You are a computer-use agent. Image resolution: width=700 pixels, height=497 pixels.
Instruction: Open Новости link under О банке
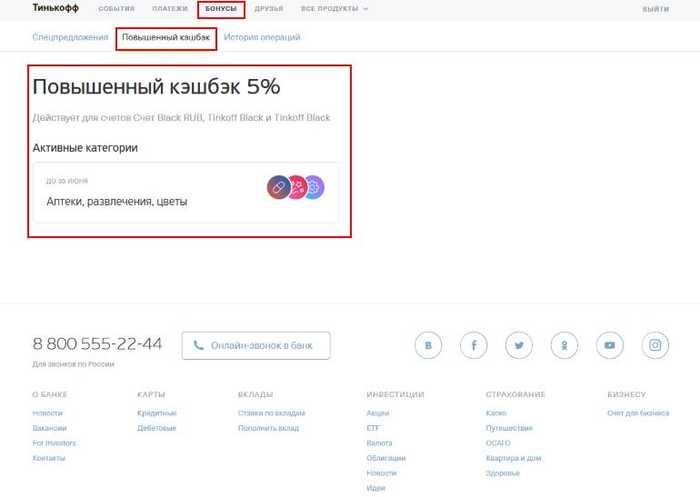47,413
